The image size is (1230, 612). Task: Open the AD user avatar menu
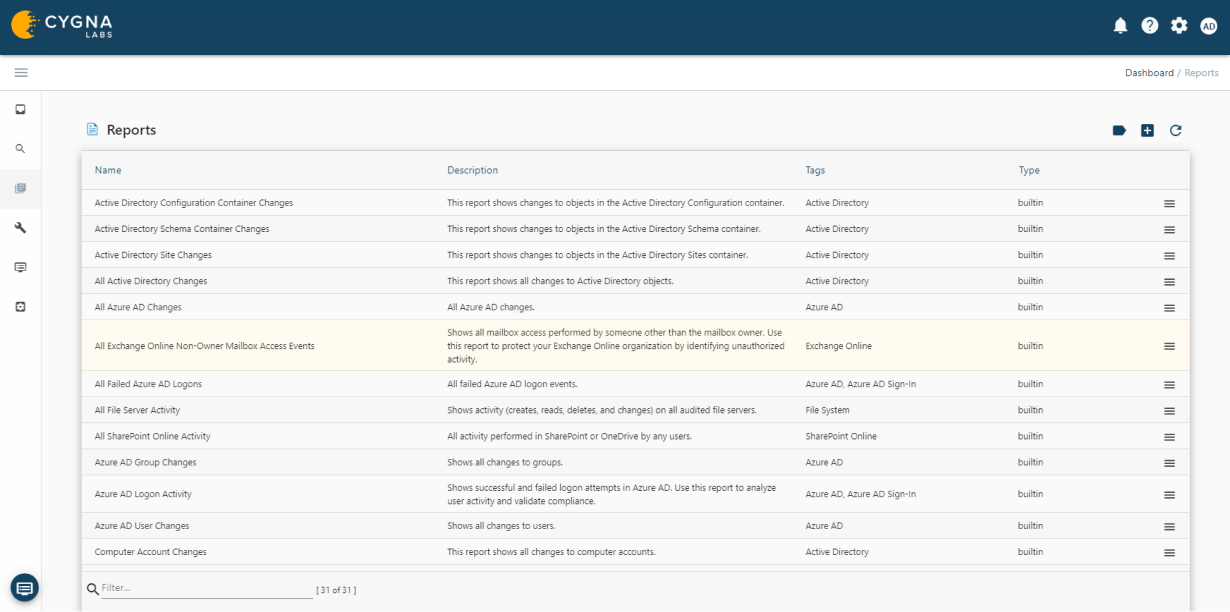(1208, 26)
